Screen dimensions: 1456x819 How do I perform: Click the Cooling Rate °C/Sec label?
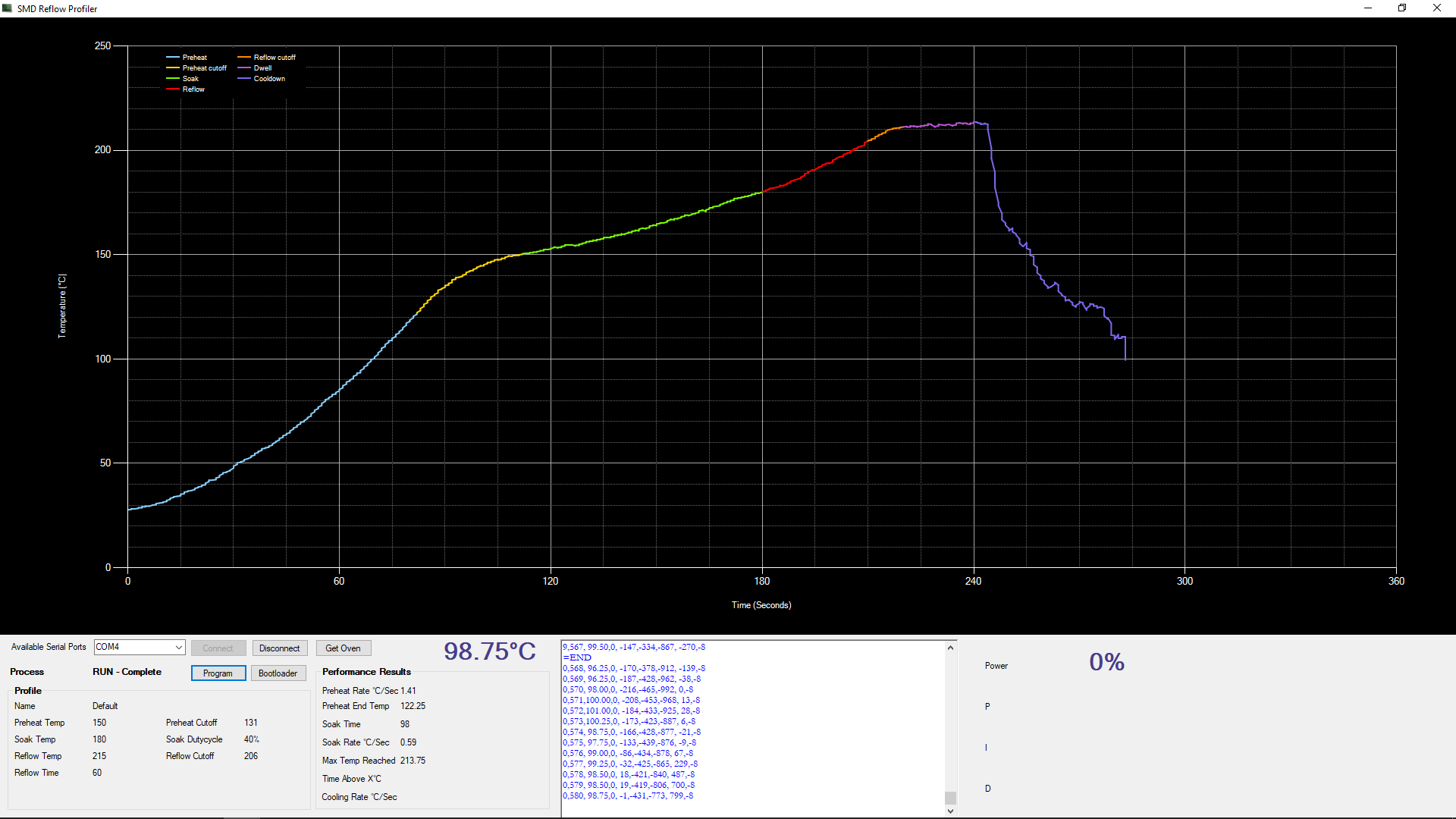point(359,797)
